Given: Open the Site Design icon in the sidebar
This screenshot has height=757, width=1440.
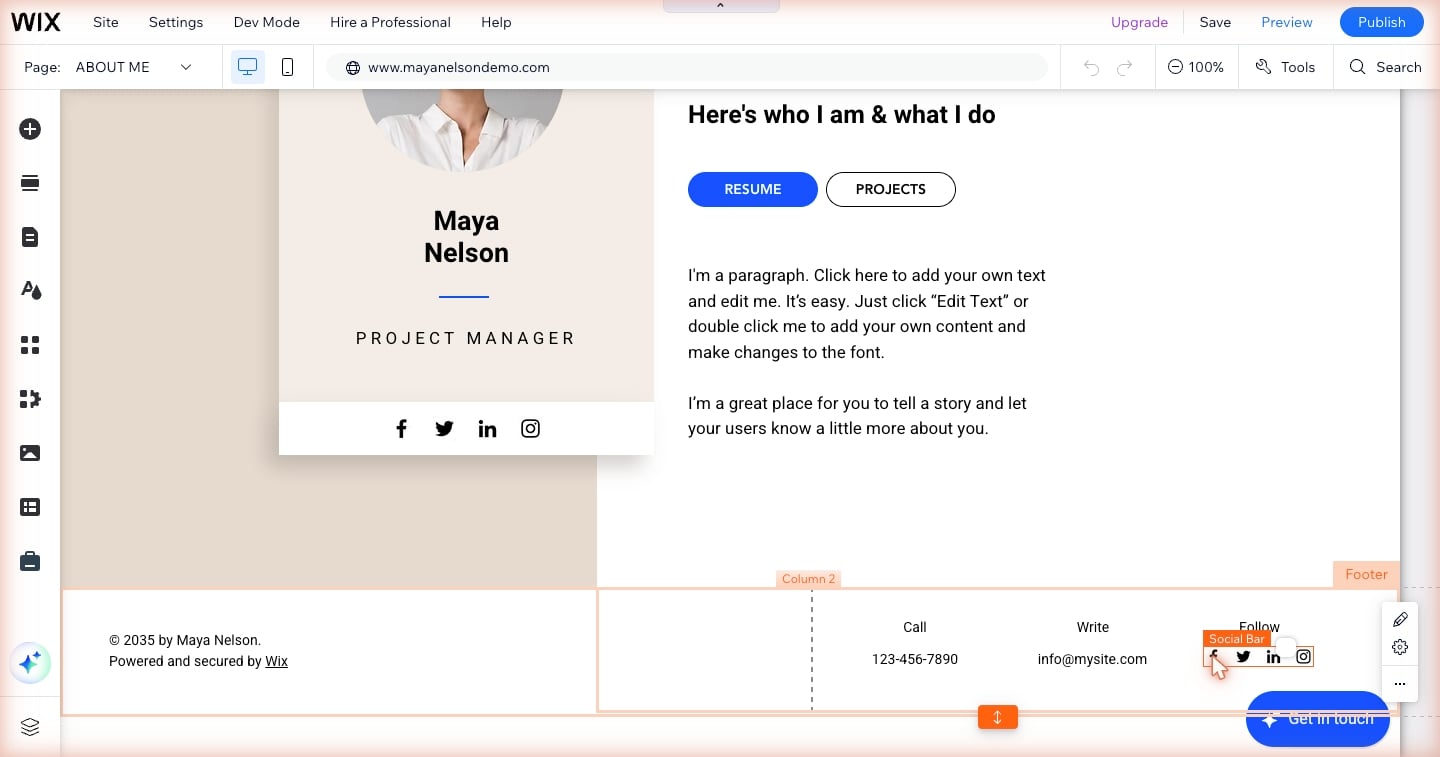Looking at the screenshot, I should coord(30,291).
